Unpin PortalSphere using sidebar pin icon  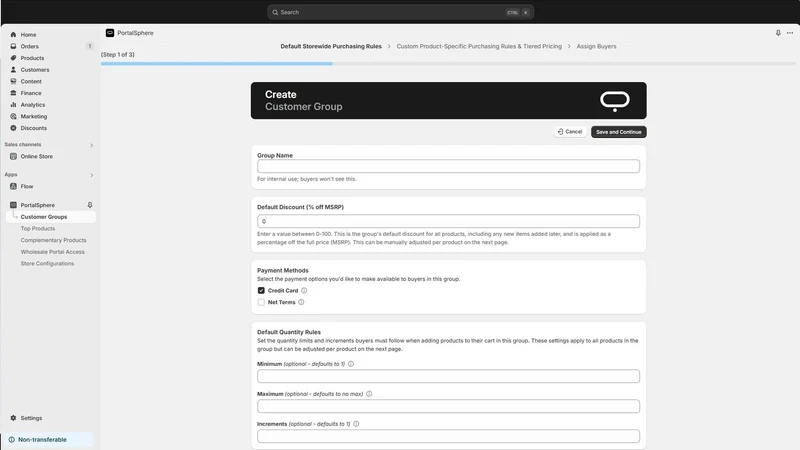pyautogui.click(x=90, y=205)
